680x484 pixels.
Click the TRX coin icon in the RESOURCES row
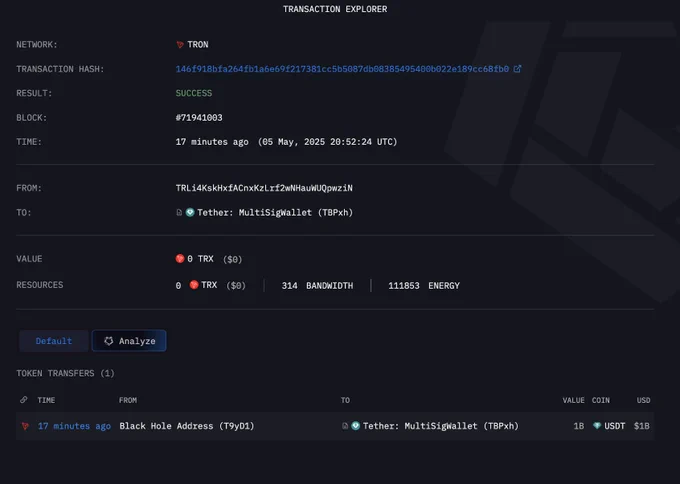click(x=194, y=285)
